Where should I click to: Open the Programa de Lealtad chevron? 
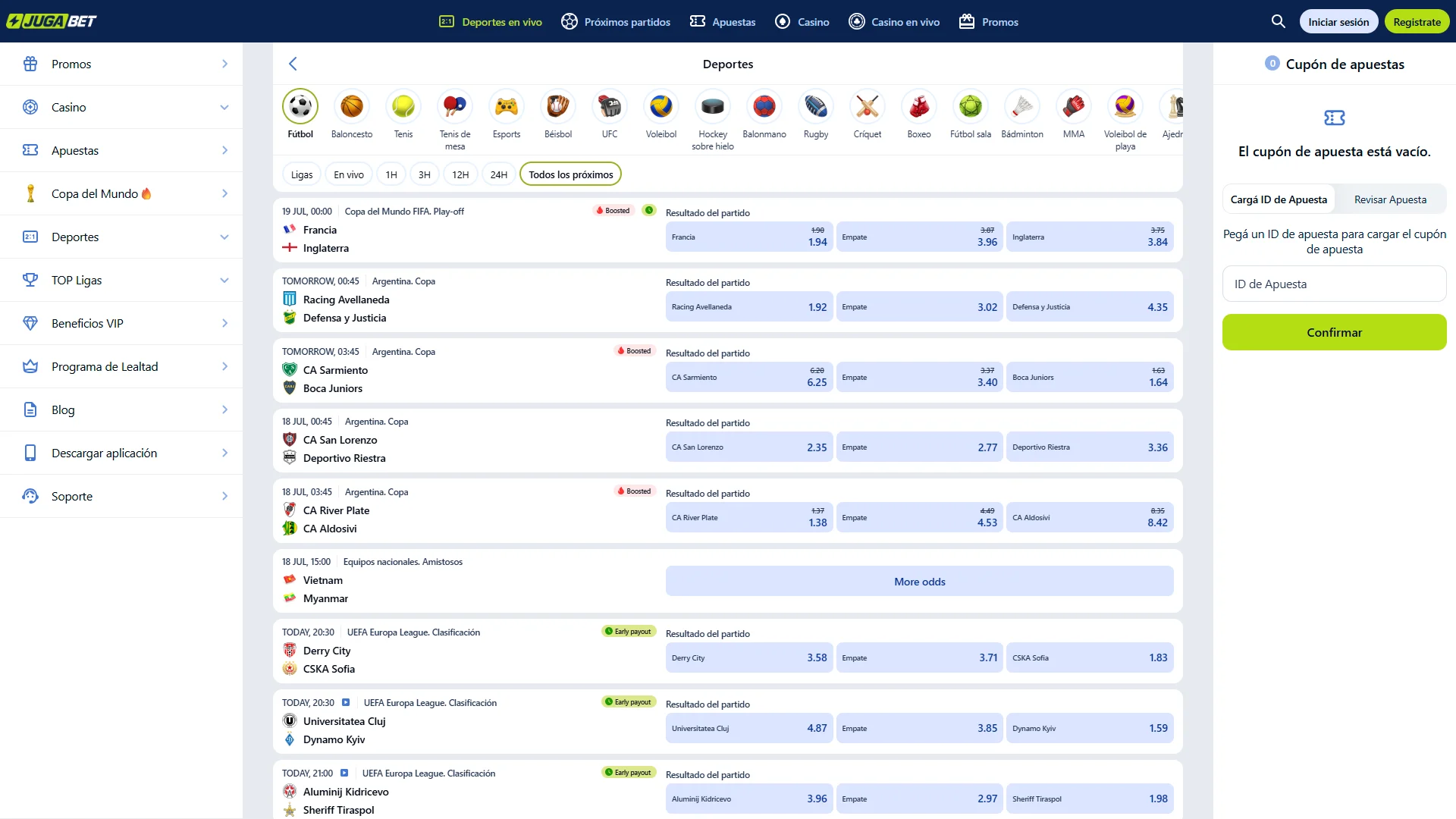point(224,366)
